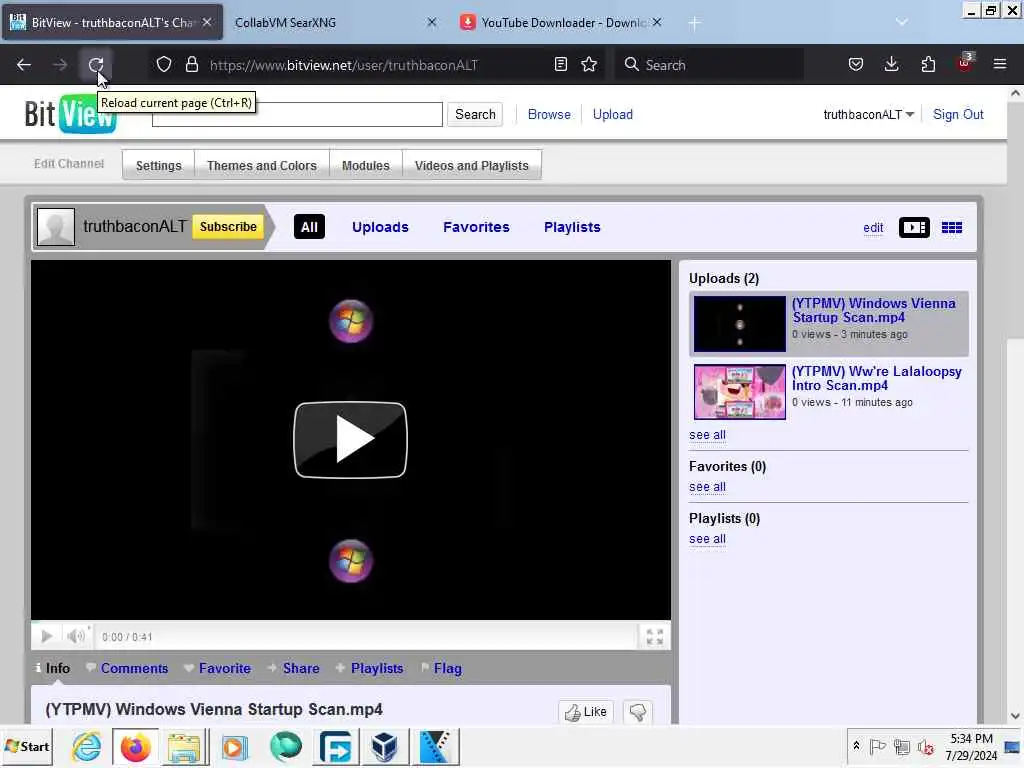Image resolution: width=1024 pixels, height=768 pixels.
Task: Click see all under Uploads
Action: point(707,435)
